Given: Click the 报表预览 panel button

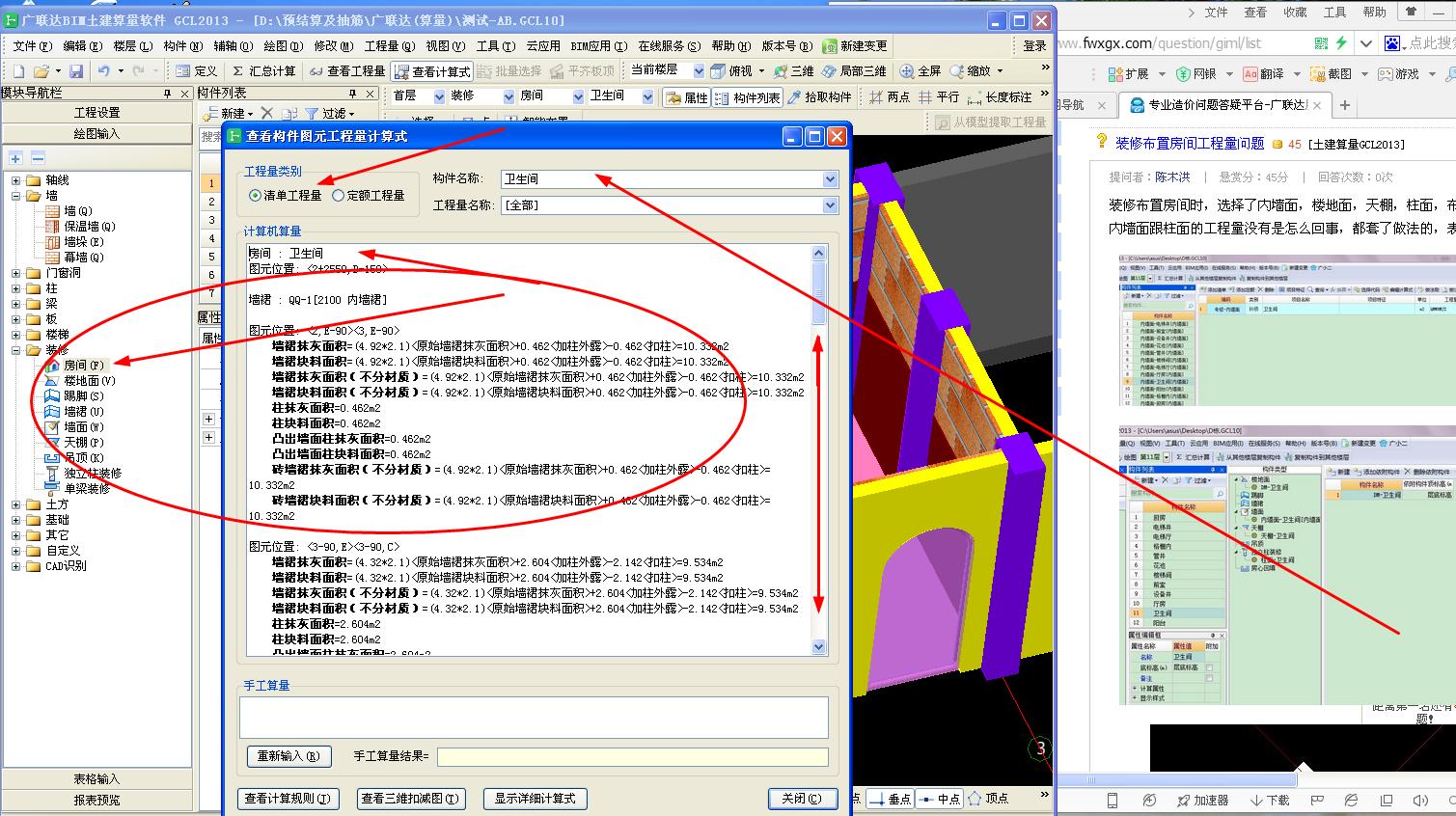Looking at the screenshot, I should tap(96, 800).
